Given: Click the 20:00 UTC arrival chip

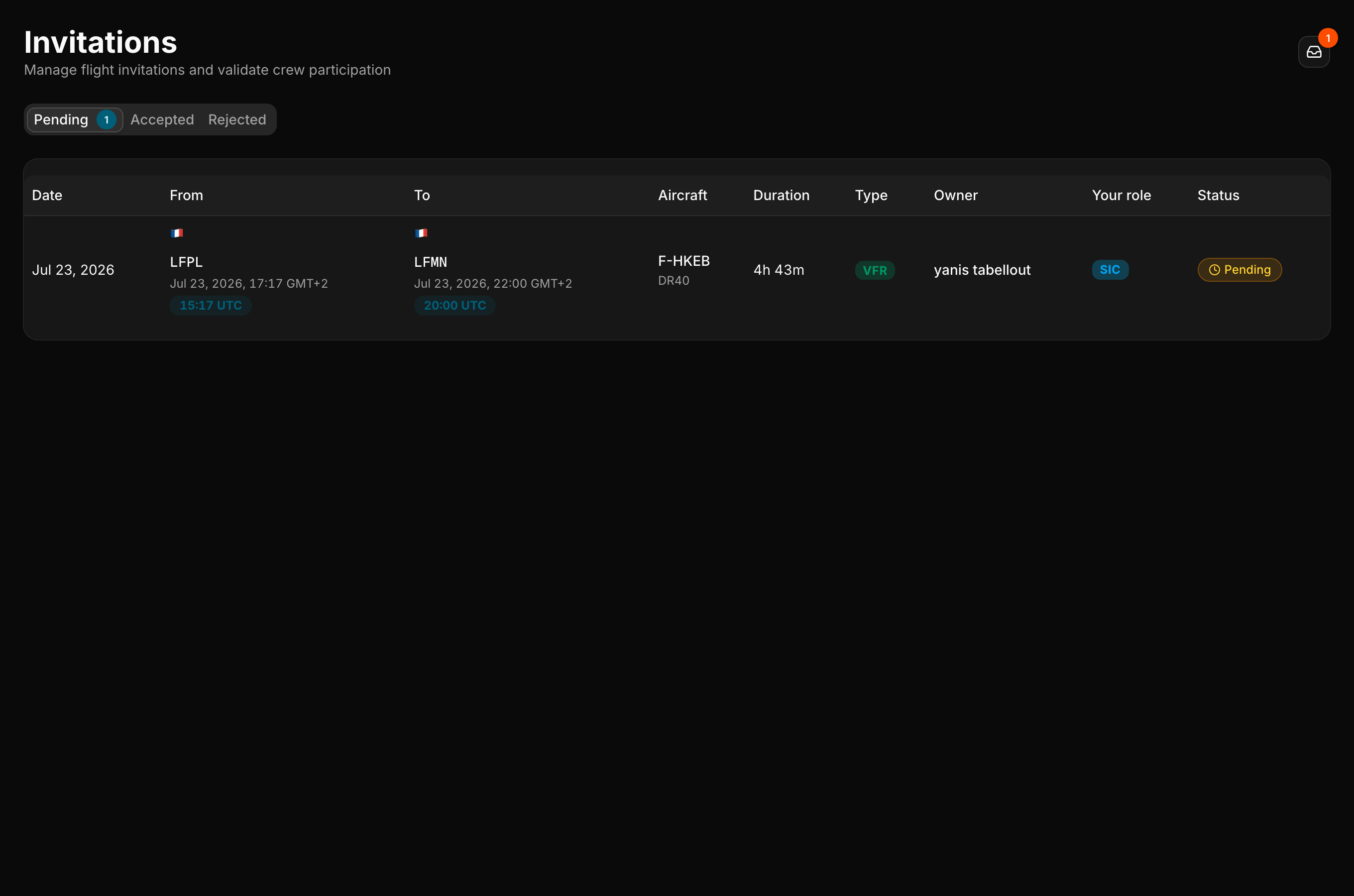Looking at the screenshot, I should click(x=455, y=306).
